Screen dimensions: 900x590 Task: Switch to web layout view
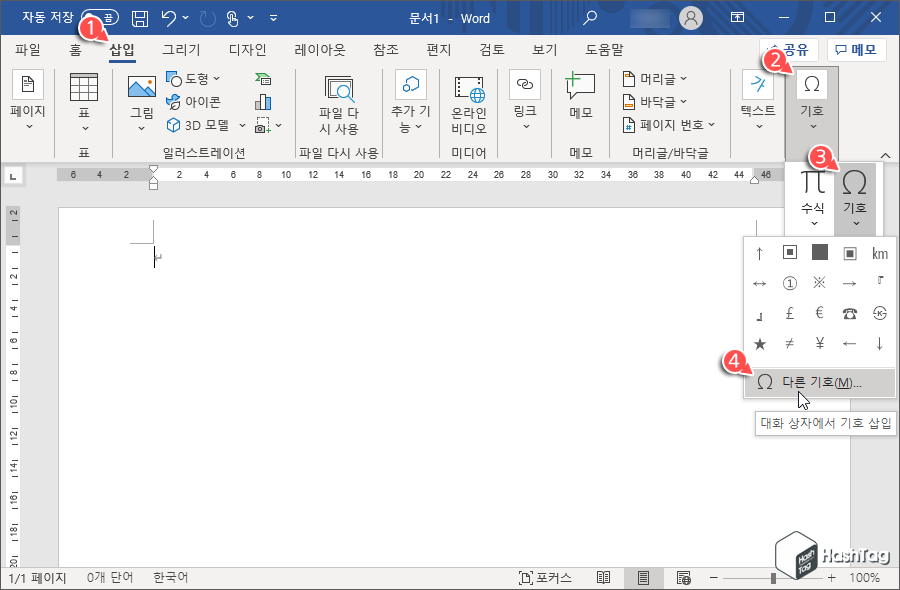click(683, 577)
